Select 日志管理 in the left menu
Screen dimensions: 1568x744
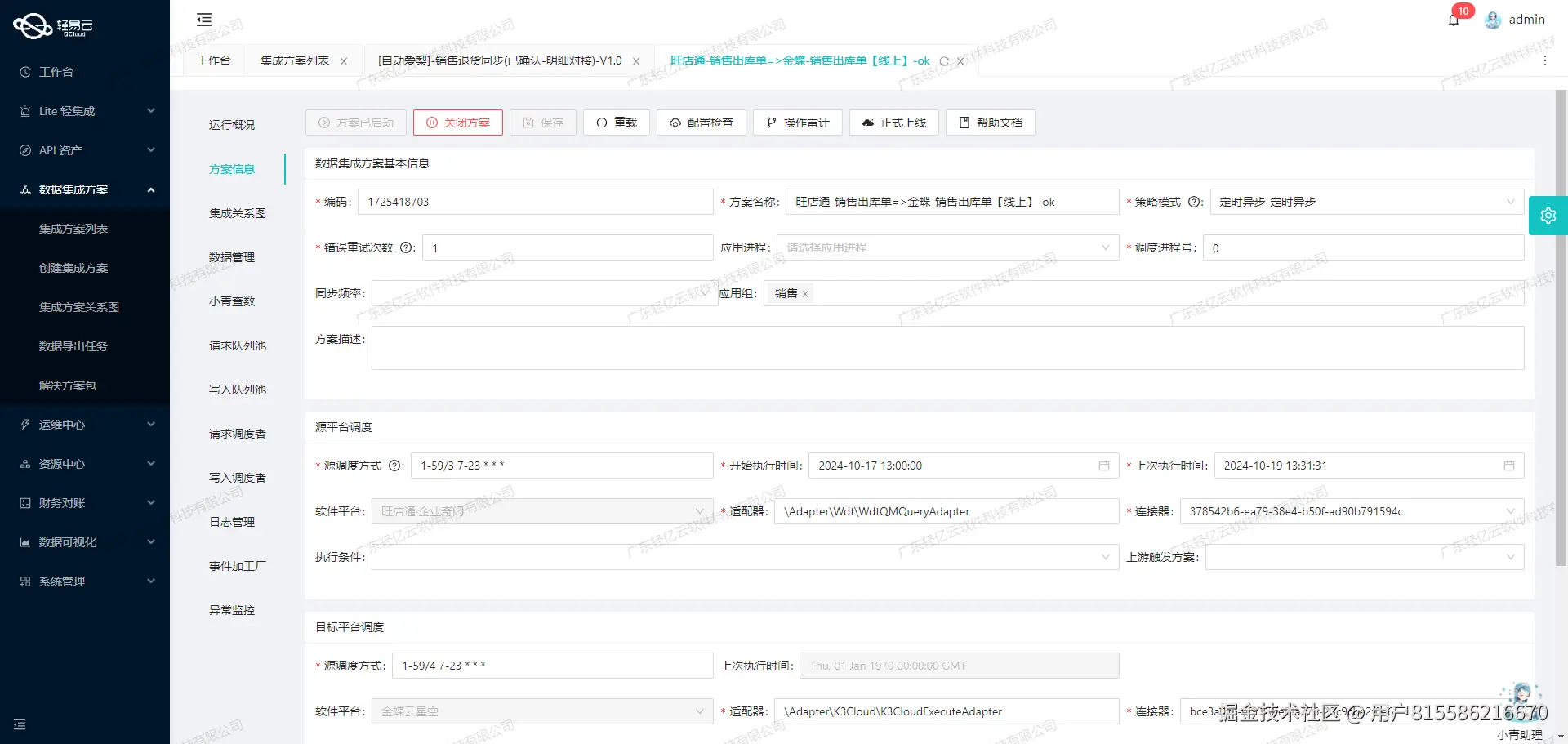pyautogui.click(x=231, y=521)
